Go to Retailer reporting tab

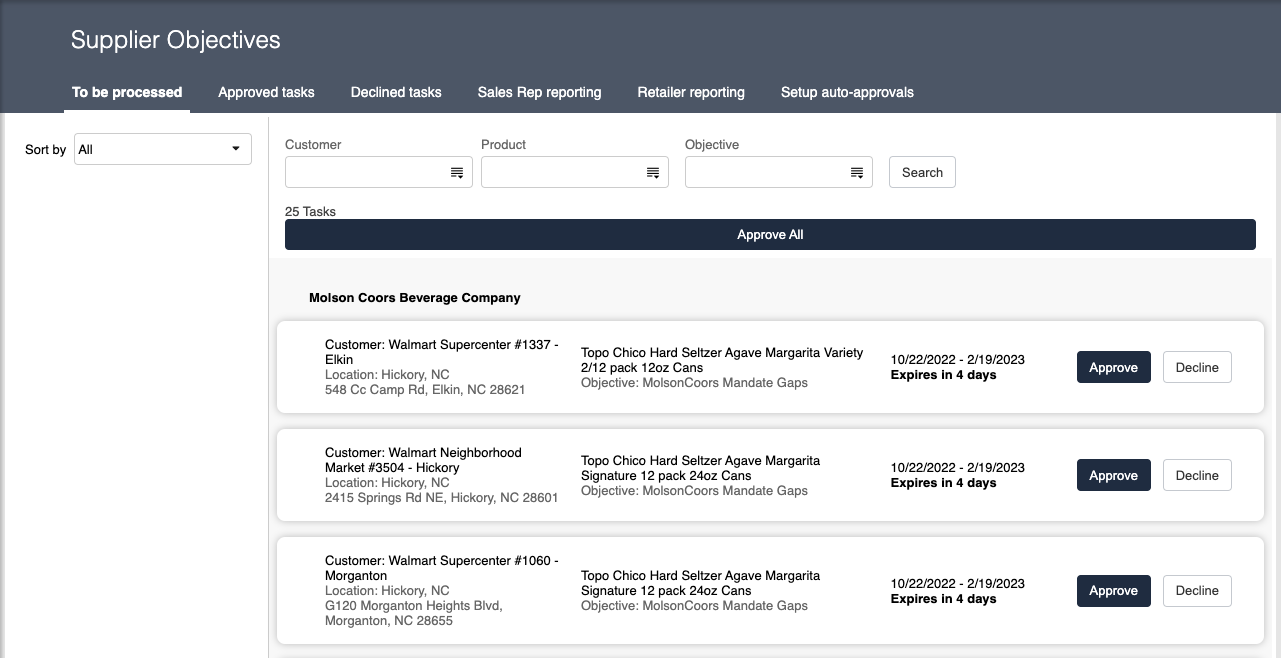[691, 92]
